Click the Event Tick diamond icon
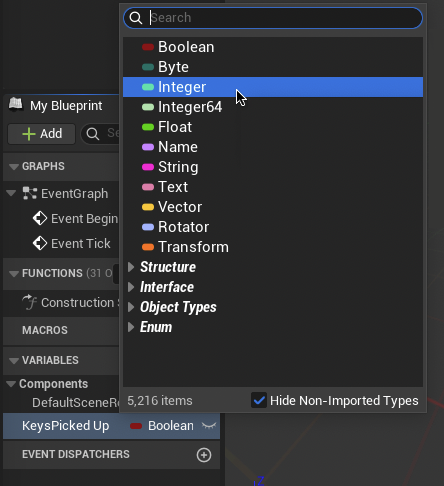The width and height of the screenshot is (444, 486). point(40,243)
